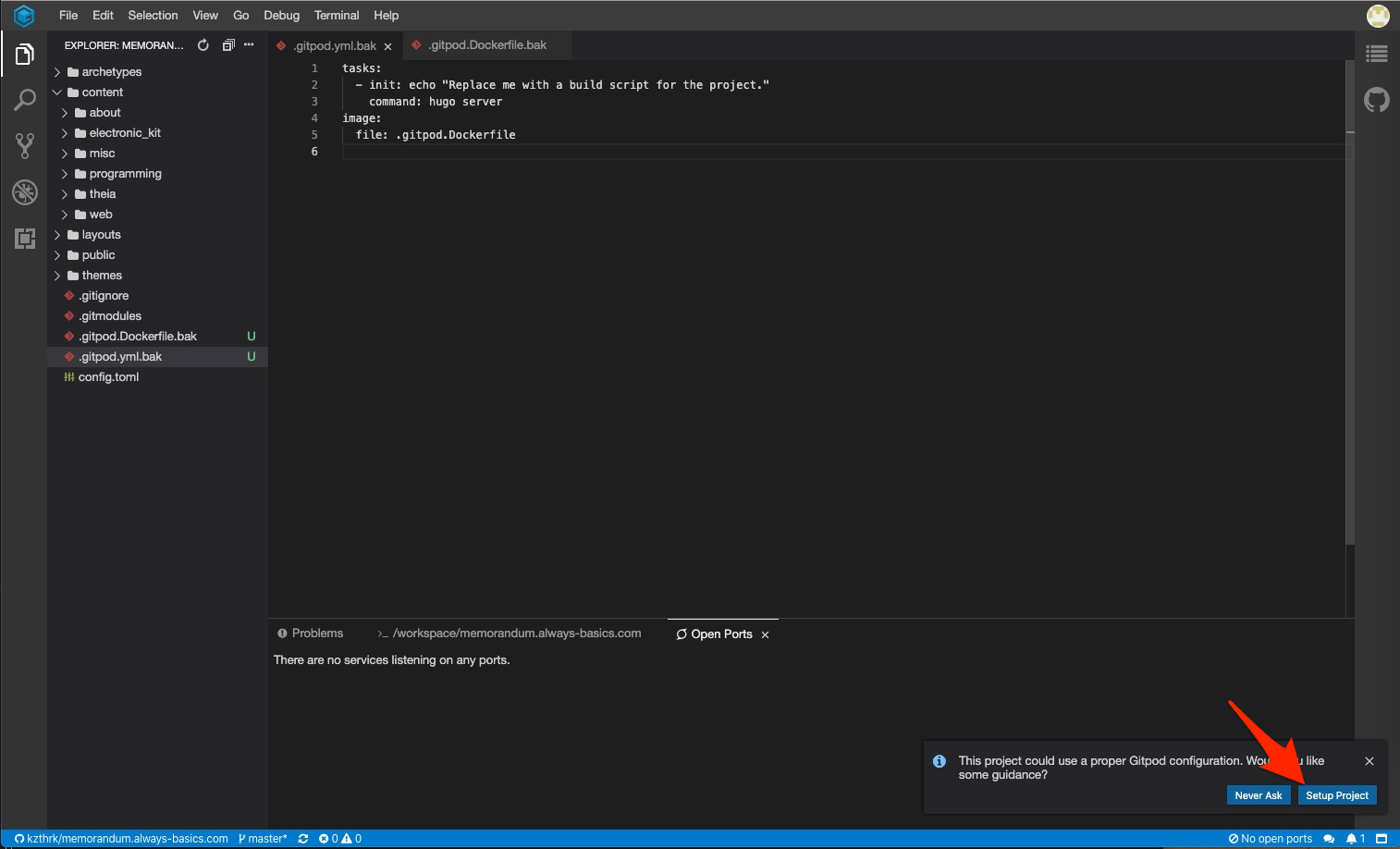This screenshot has width=1400, height=849.
Task: Click the 'file: .gitpod.Dockerfile' line
Action: 436,135
